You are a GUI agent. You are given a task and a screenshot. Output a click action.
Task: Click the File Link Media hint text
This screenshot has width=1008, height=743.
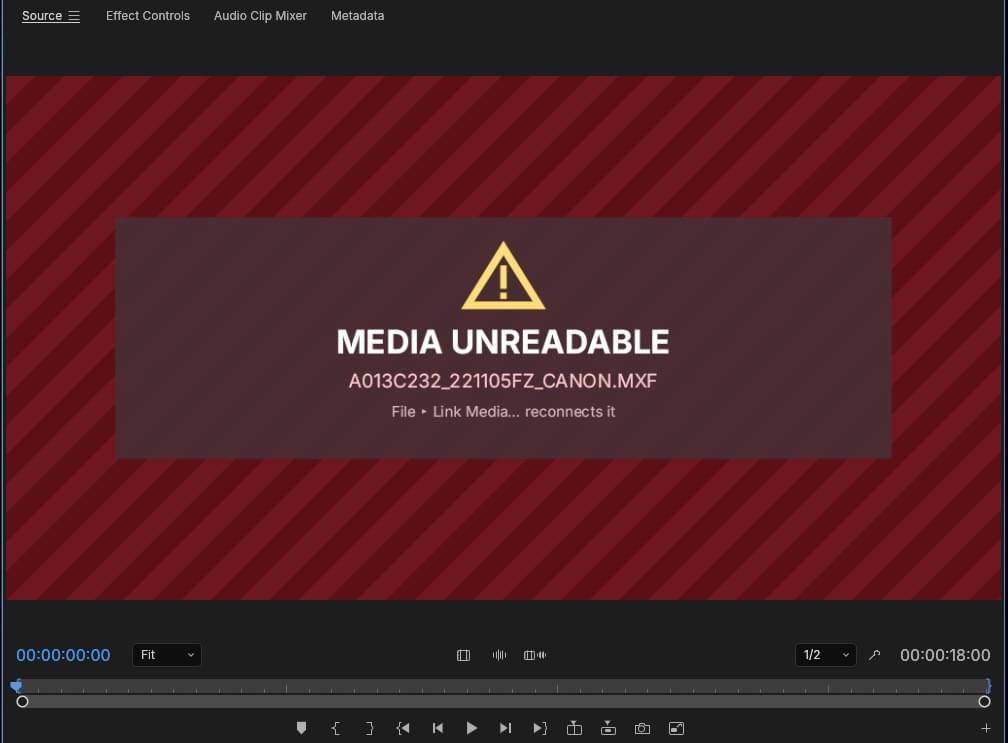pyautogui.click(x=503, y=412)
